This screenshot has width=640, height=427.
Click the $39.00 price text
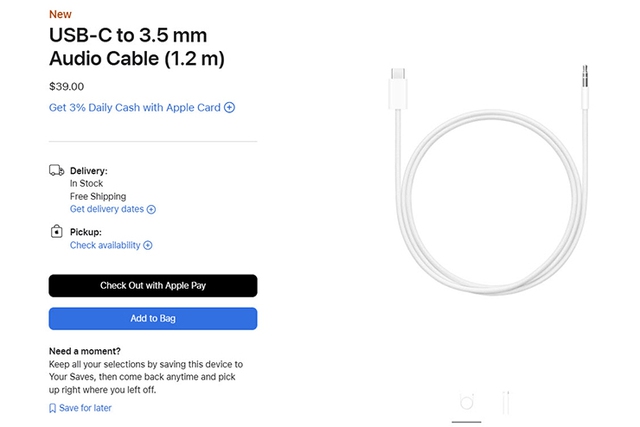coord(67,87)
